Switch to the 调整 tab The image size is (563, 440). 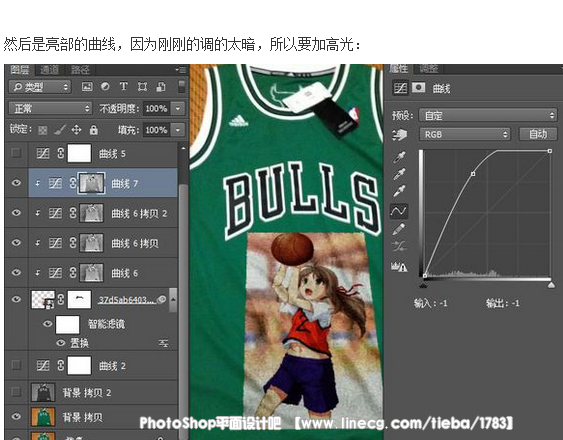tap(428, 69)
